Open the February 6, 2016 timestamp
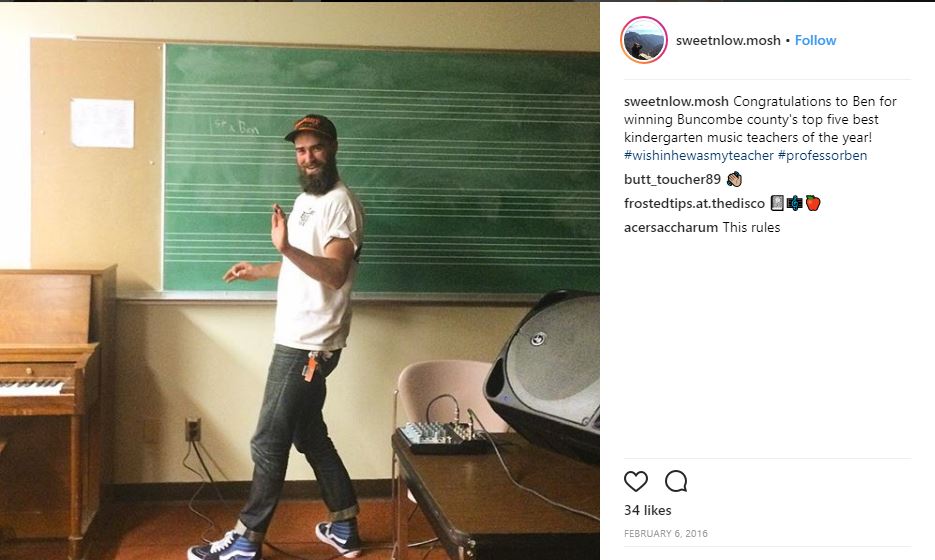 point(665,533)
